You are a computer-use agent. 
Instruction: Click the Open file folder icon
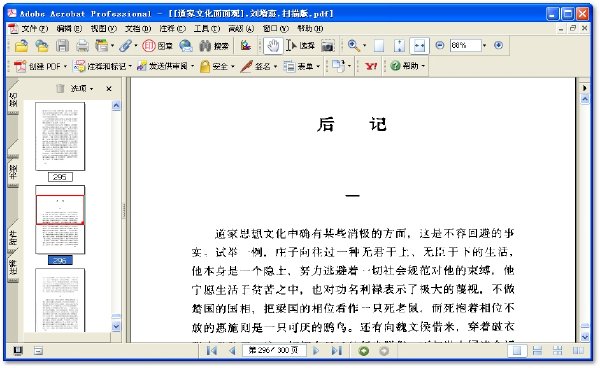[x=21, y=46]
